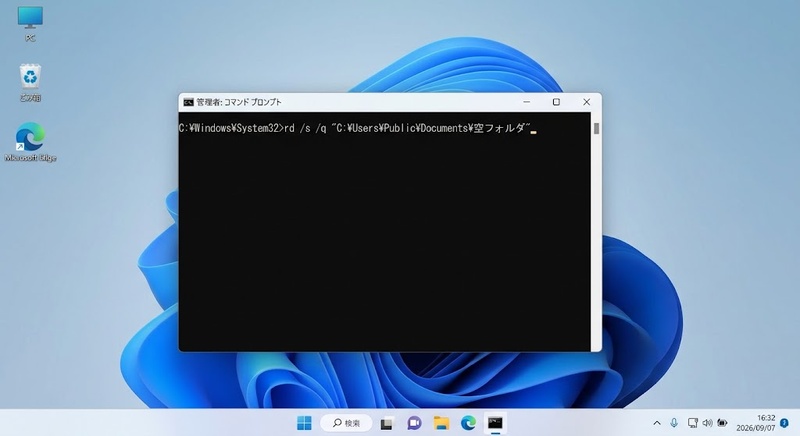Click the rd /s /q command line text
Image resolution: width=800 pixels, height=436 pixels.
408,128
